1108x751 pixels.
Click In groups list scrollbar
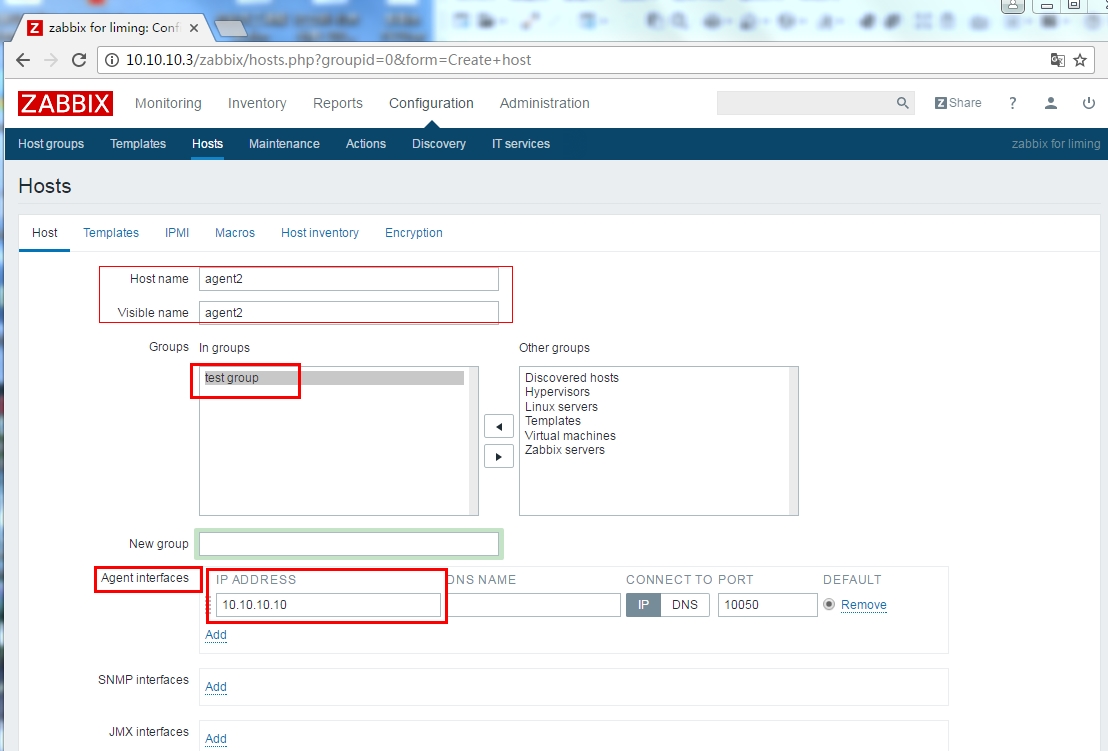click(473, 441)
